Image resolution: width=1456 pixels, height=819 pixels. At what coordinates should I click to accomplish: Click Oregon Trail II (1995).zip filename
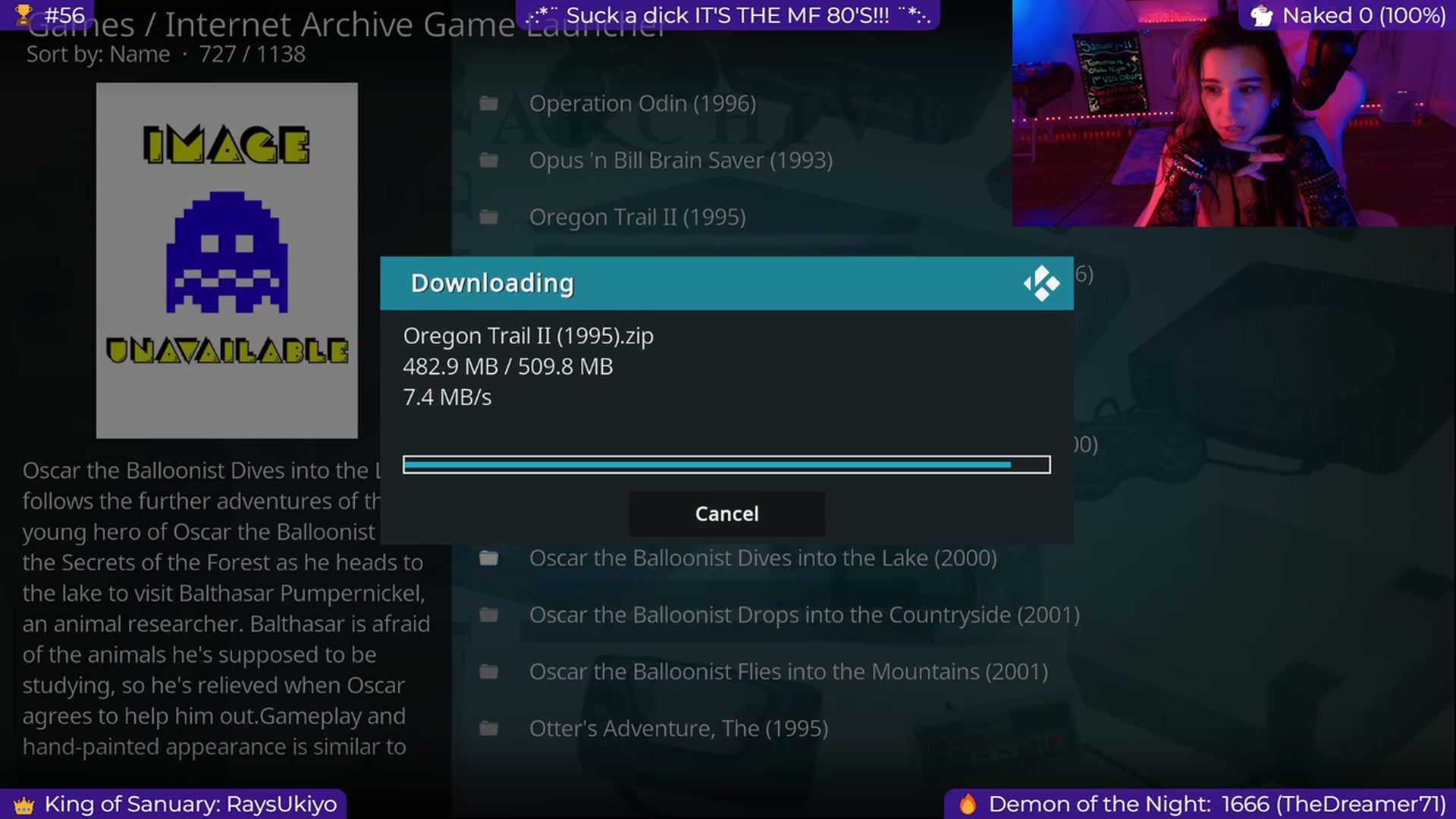coord(528,335)
